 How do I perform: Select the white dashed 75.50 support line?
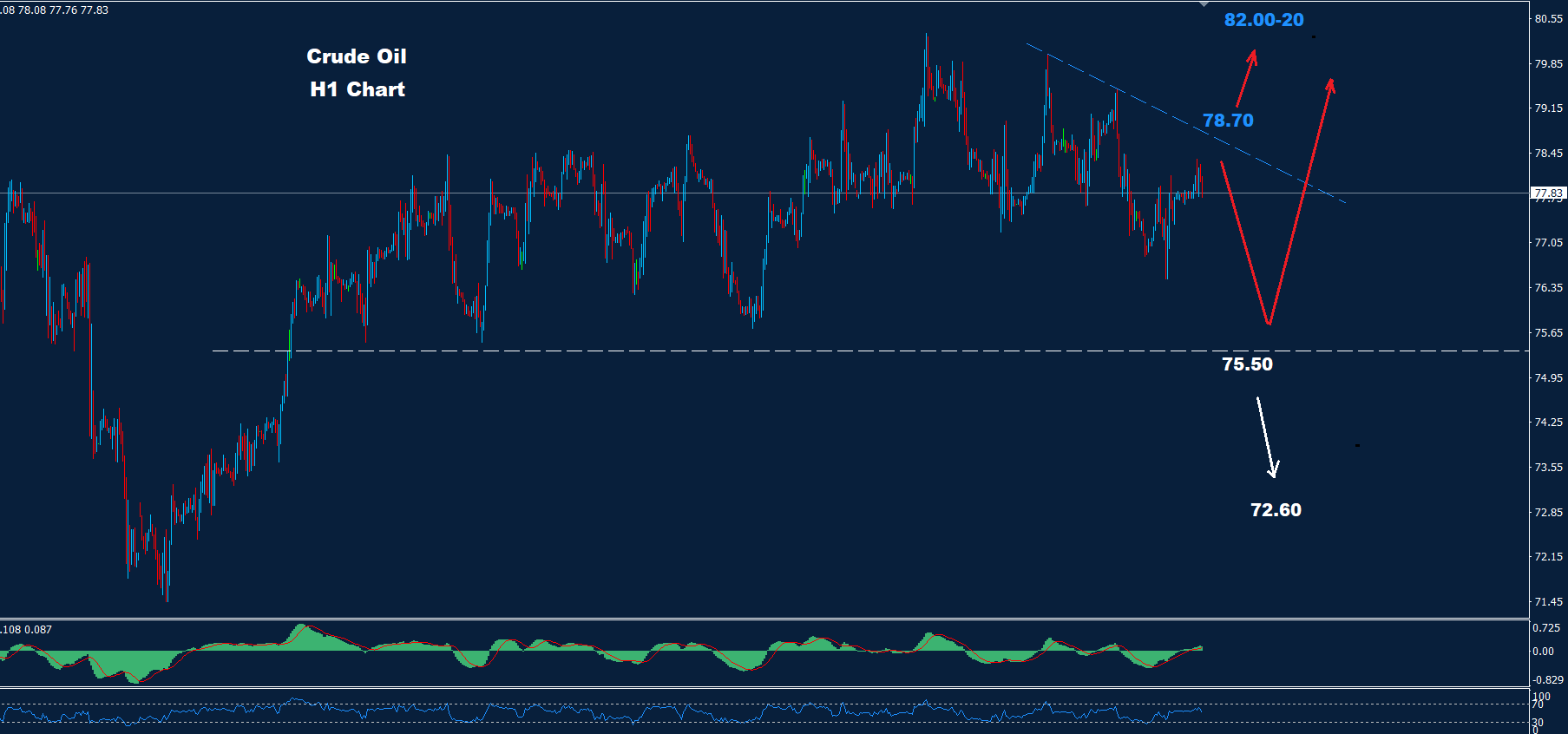coord(694,351)
